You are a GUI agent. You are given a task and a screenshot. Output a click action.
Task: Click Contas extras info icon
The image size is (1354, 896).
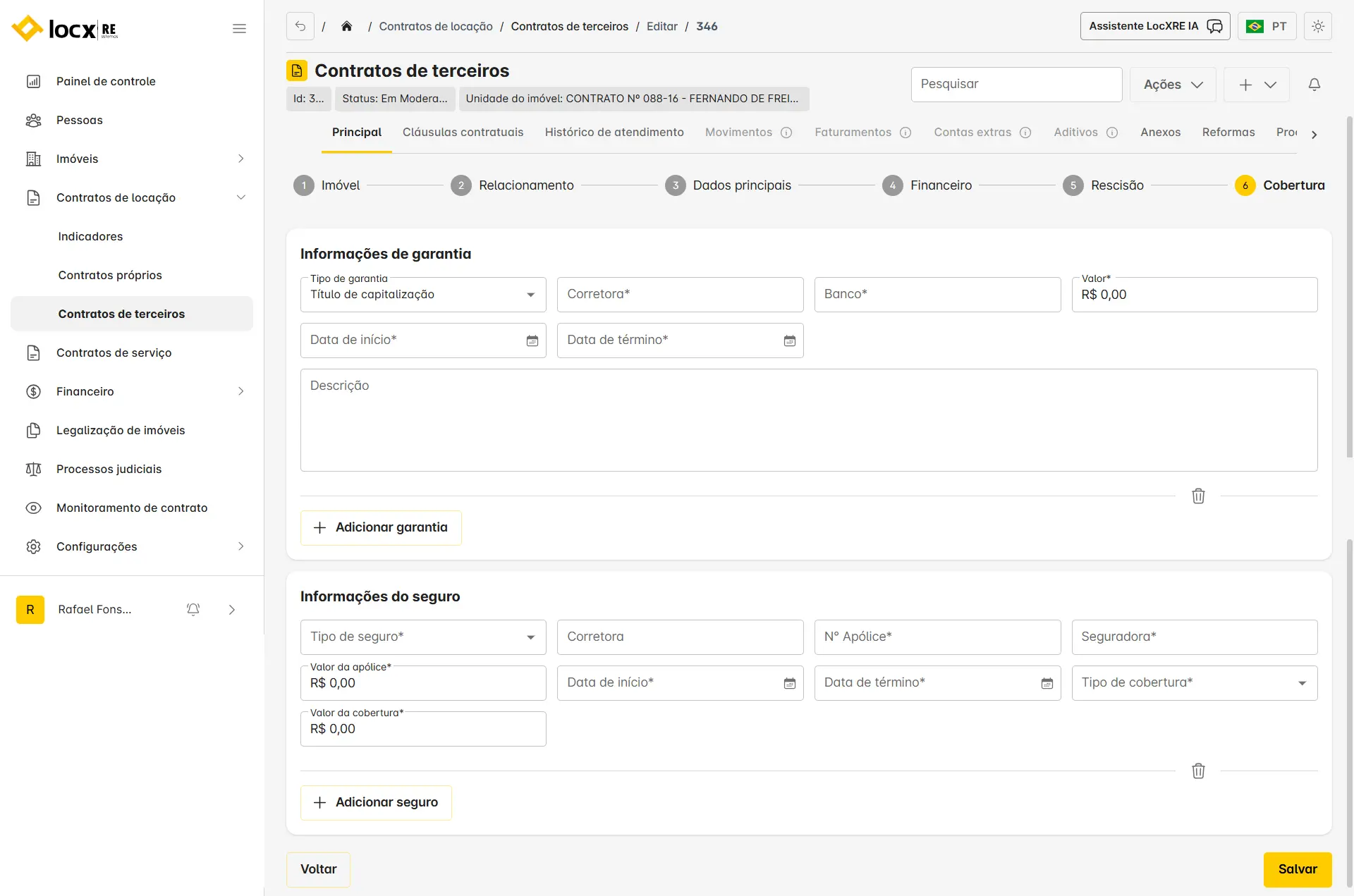[1025, 133]
